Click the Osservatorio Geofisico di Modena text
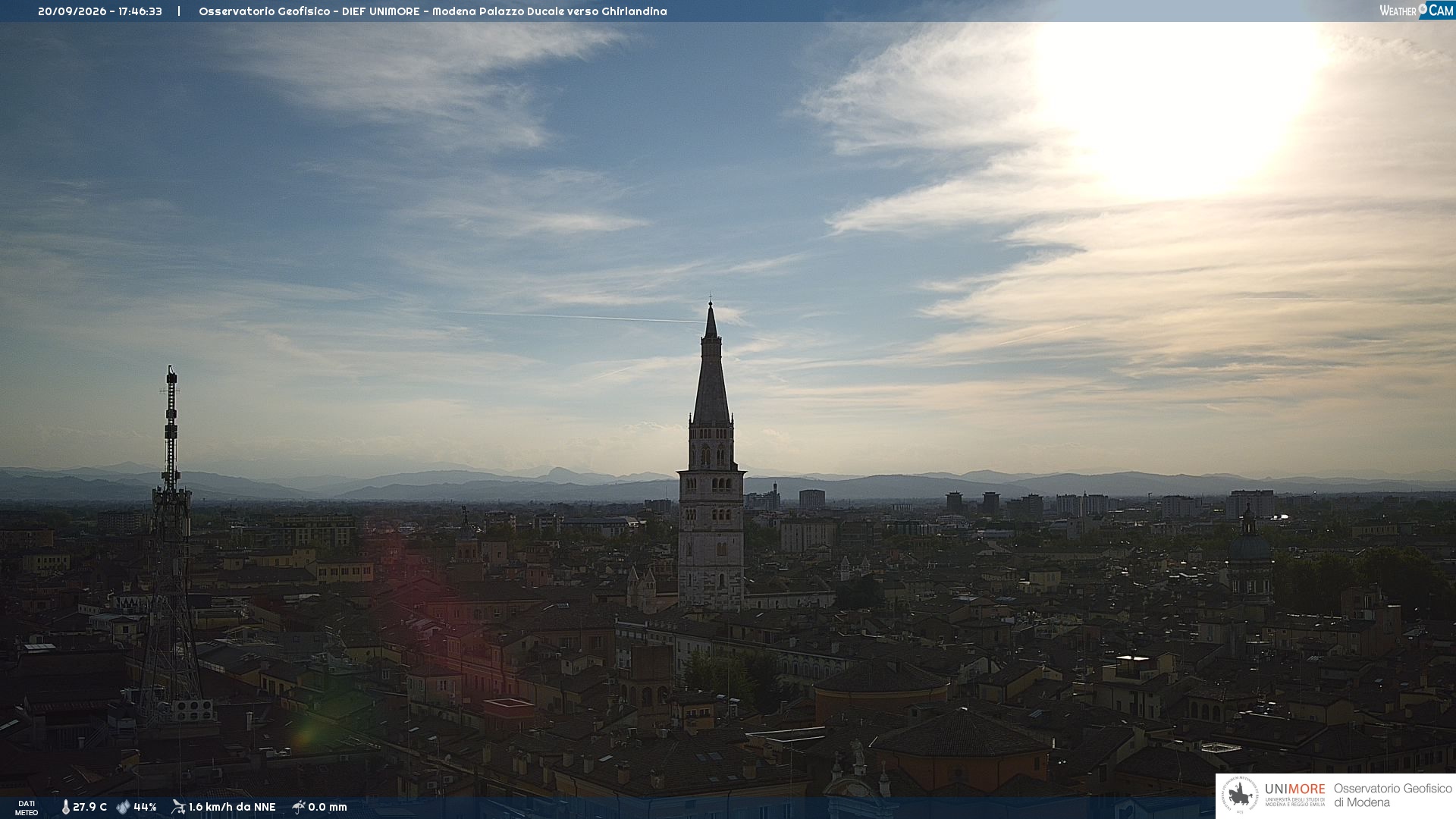Image resolution: width=1456 pixels, height=819 pixels. click(x=1393, y=795)
